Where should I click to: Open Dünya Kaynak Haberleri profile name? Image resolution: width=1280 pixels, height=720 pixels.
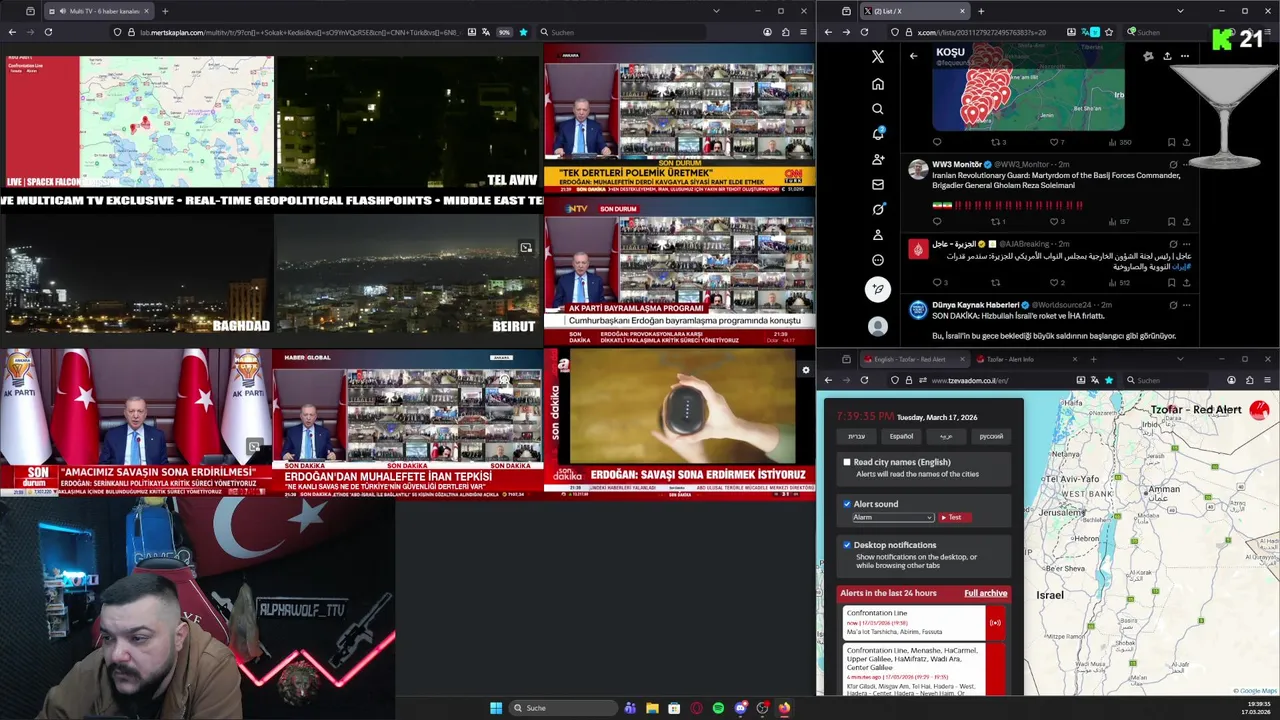[975, 305]
